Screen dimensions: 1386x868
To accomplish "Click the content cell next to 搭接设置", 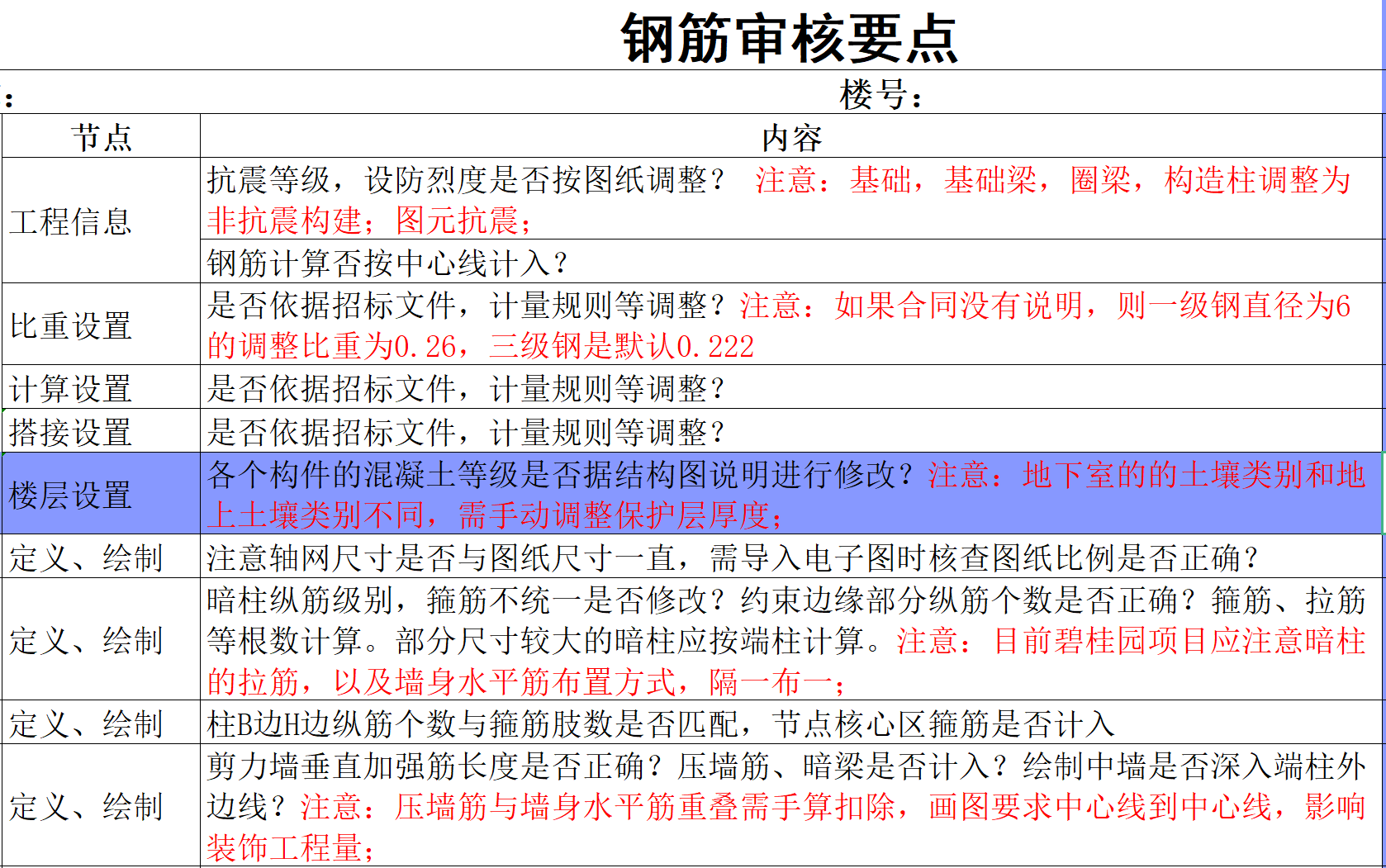I will [791, 431].
